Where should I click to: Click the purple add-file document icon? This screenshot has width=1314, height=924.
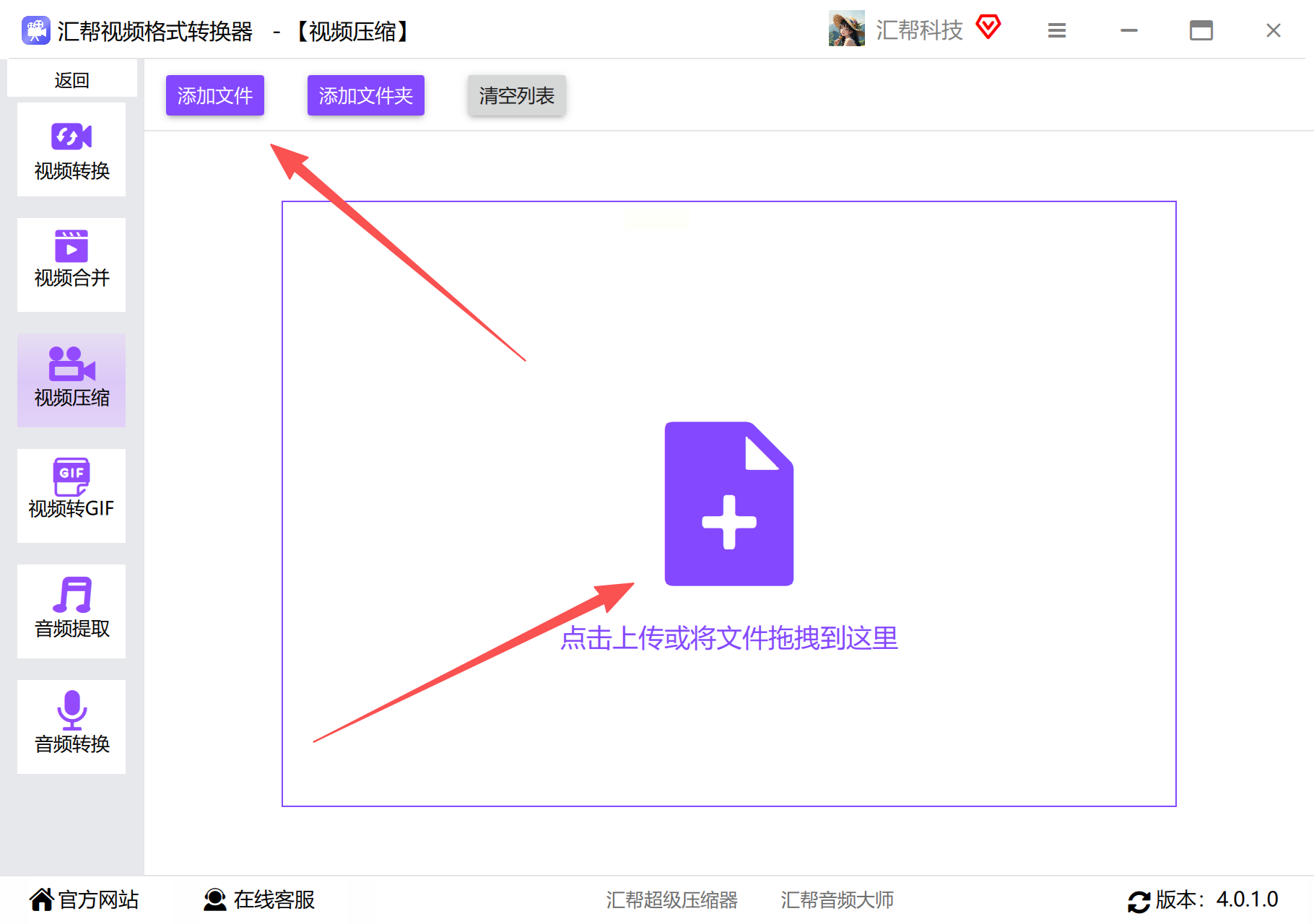coord(729,504)
